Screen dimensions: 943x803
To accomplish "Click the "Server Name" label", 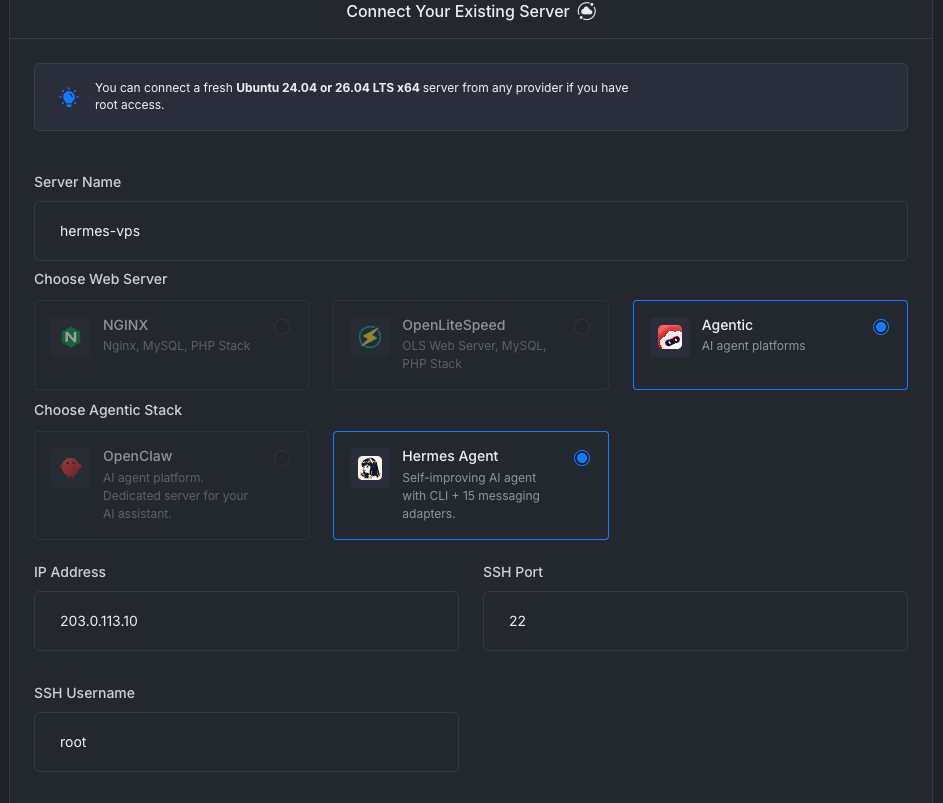I will click(78, 182).
